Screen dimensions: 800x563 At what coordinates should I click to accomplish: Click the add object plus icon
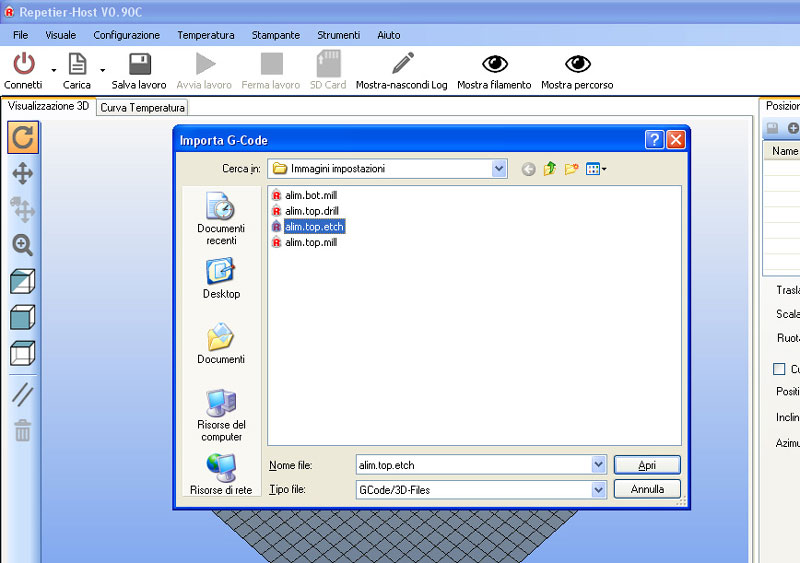tap(793, 128)
